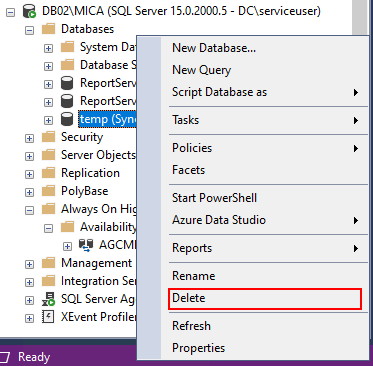Viewport: 373px width, 366px height.
Task: Click the Database Snapshots folder icon
Action: pyautogui.click(x=67, y=65)
